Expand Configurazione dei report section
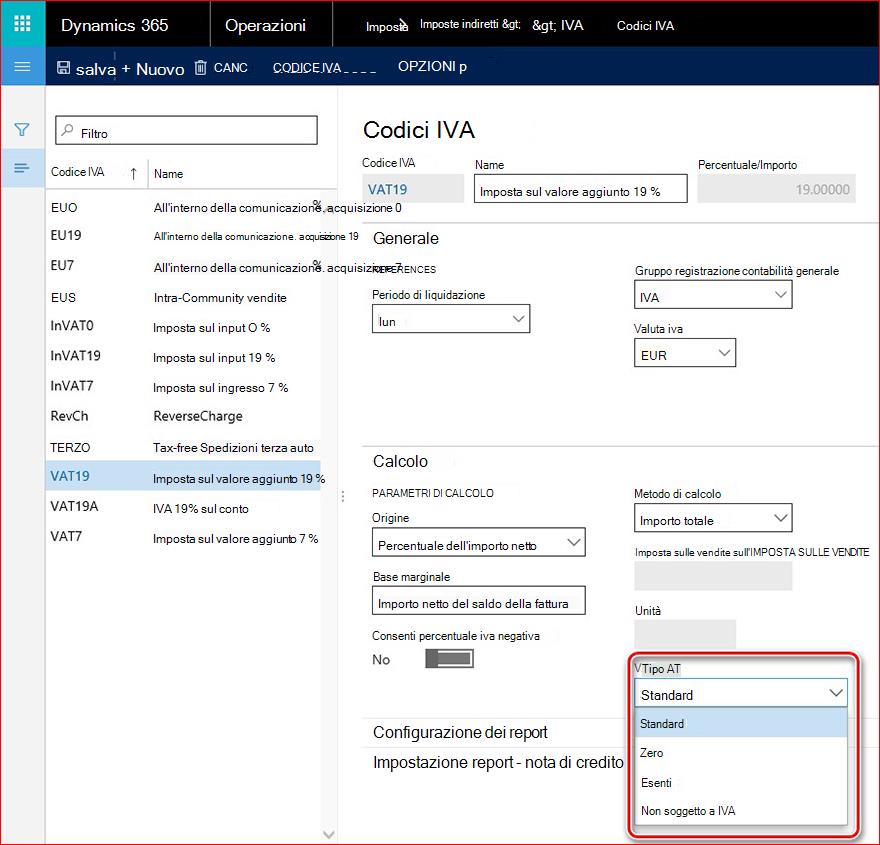Screen dimensions: 880x845 tap(460, 732)
